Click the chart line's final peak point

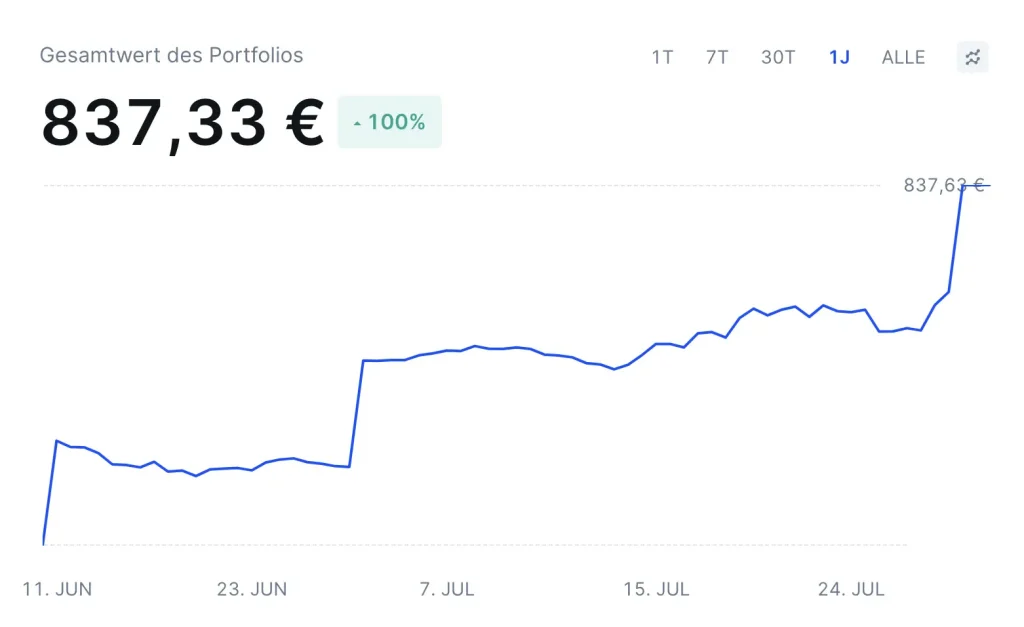[963, 186]
